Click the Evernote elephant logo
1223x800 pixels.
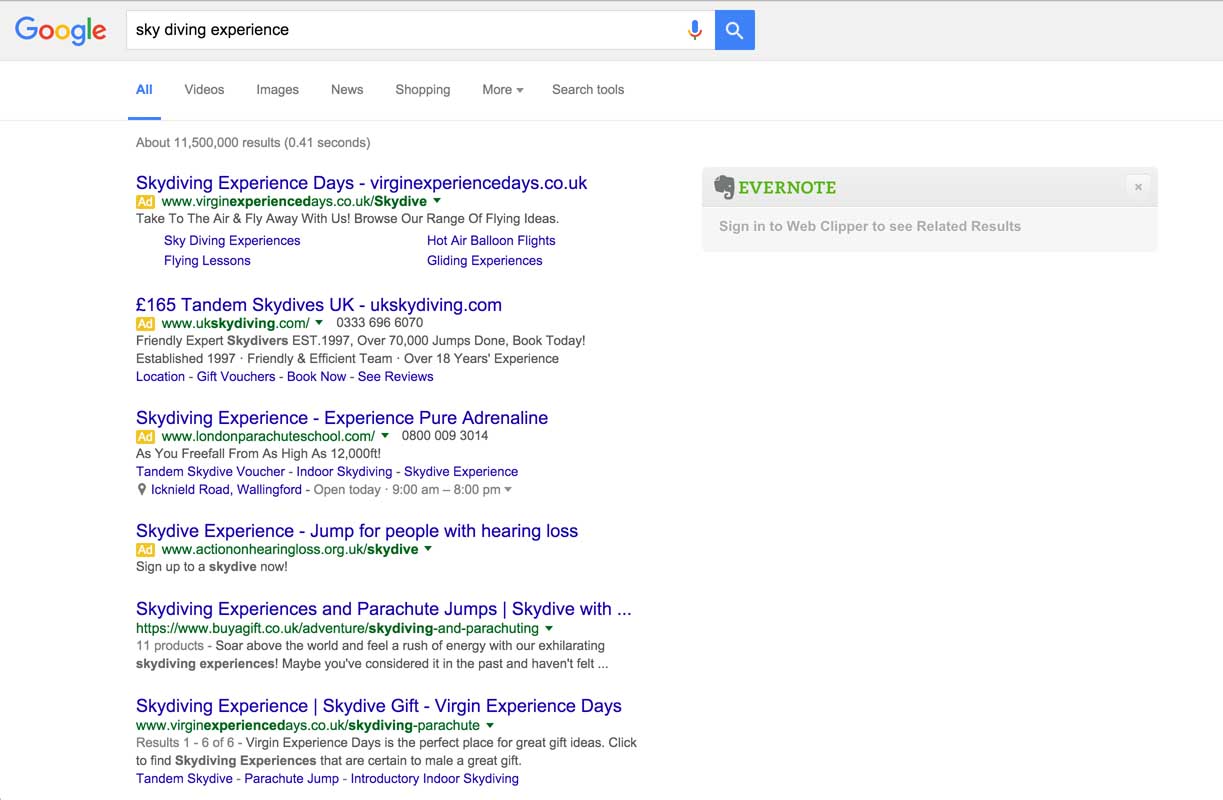tap(724, 187)
